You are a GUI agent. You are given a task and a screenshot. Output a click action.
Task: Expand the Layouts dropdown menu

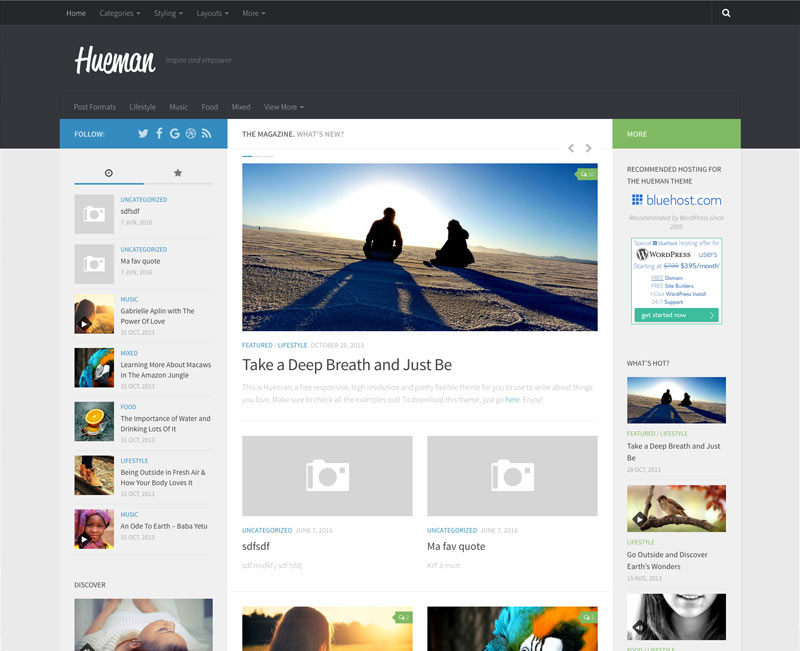coord(212,13)
